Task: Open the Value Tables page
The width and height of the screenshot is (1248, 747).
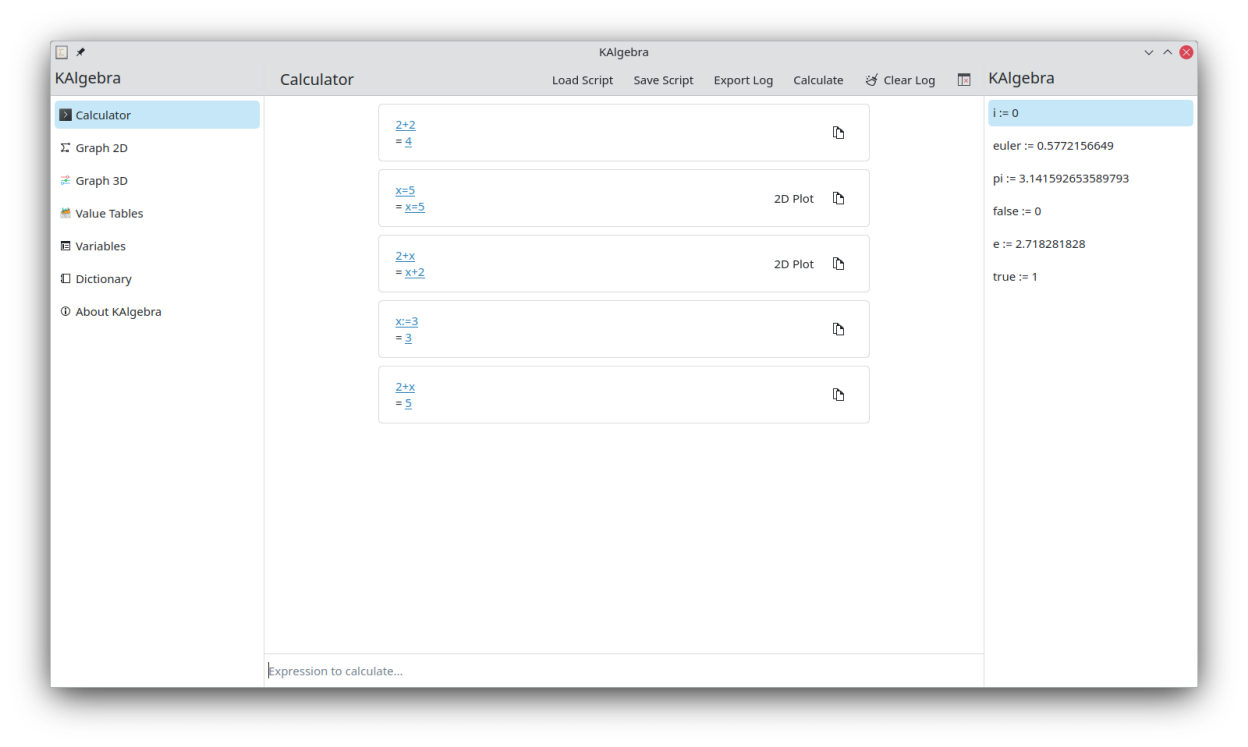Action: pos(109,214)
